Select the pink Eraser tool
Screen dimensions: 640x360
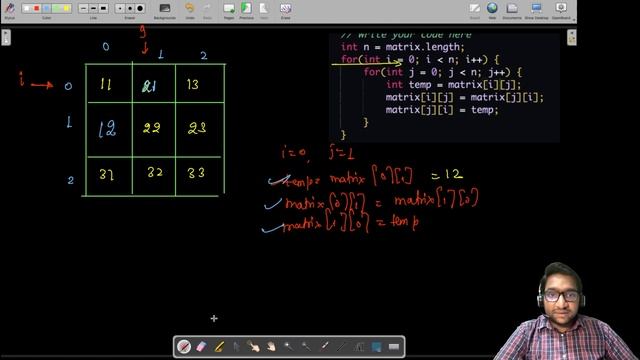(201, 347)
